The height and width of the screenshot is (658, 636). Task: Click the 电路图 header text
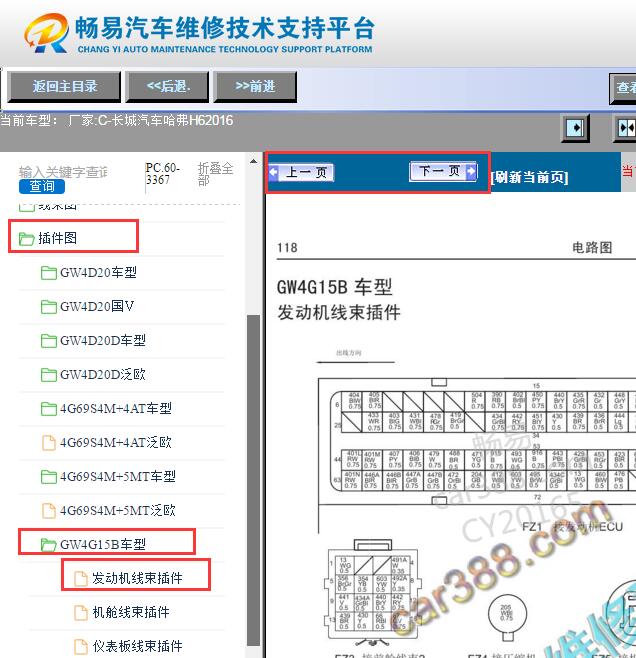[592, 248]
